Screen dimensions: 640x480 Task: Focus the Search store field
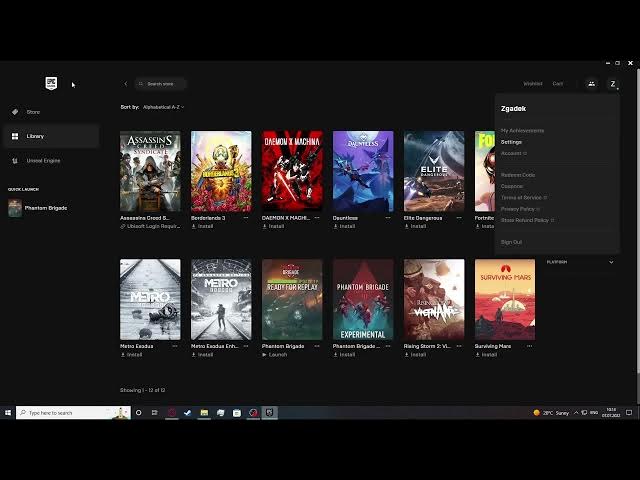coord(160,84)
